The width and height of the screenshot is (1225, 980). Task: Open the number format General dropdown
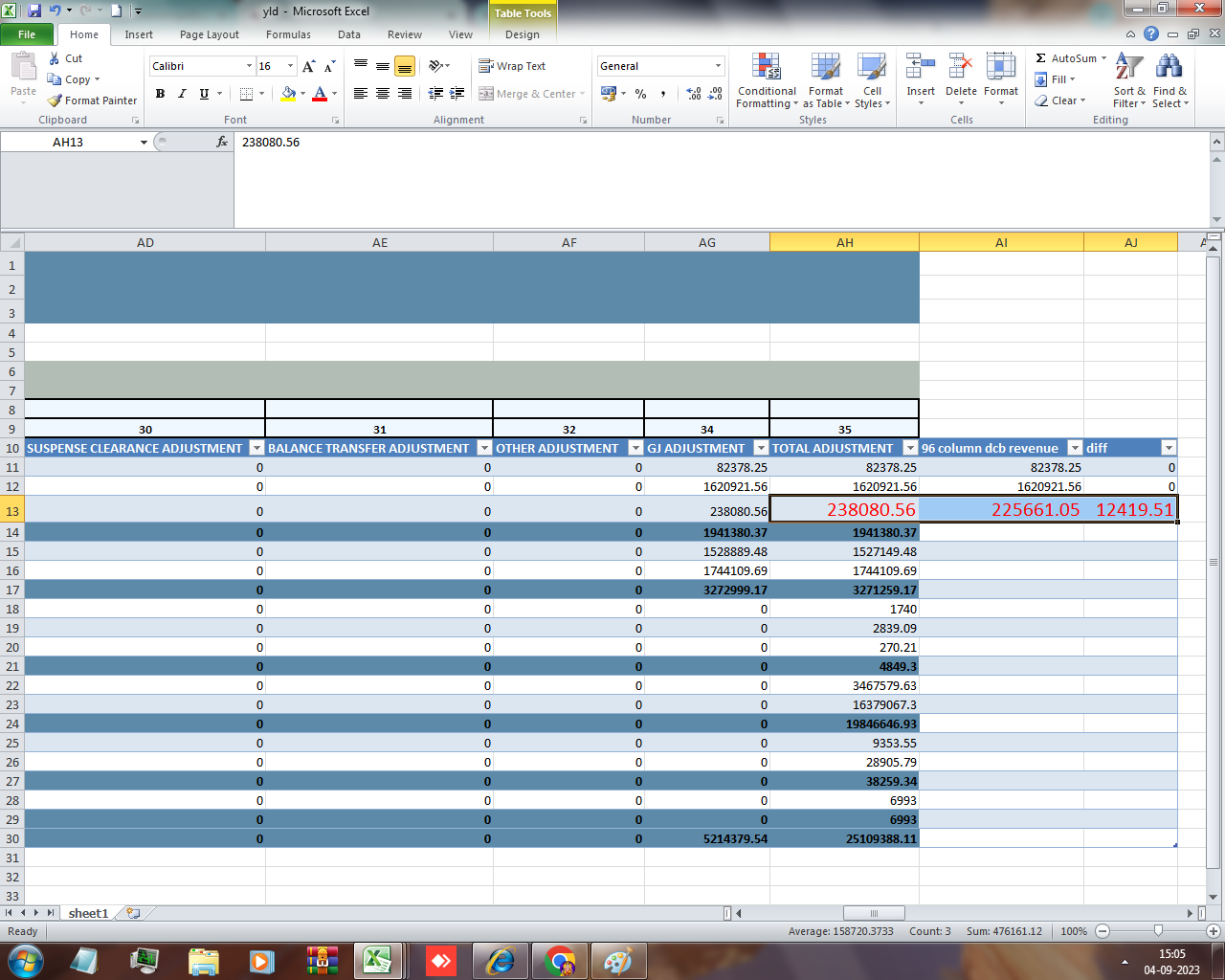click(718, 66)
